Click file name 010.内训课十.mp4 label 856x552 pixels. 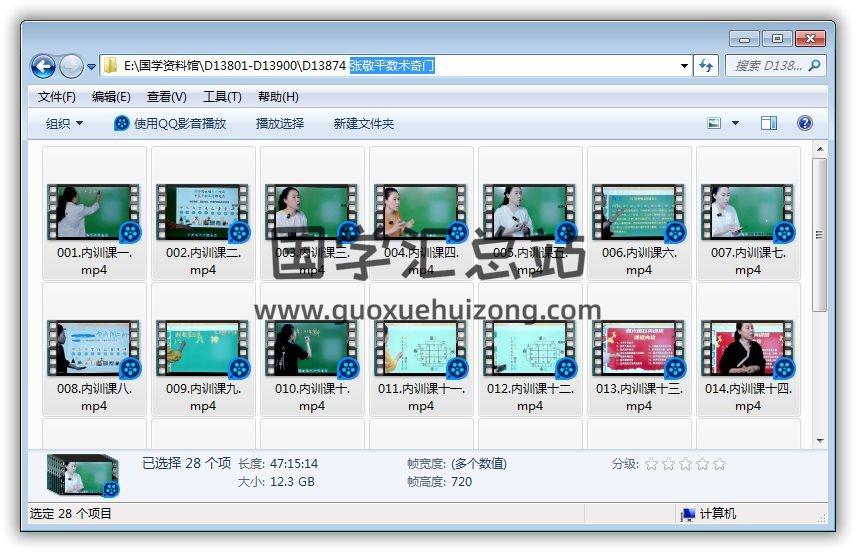[x=312, y=397]
